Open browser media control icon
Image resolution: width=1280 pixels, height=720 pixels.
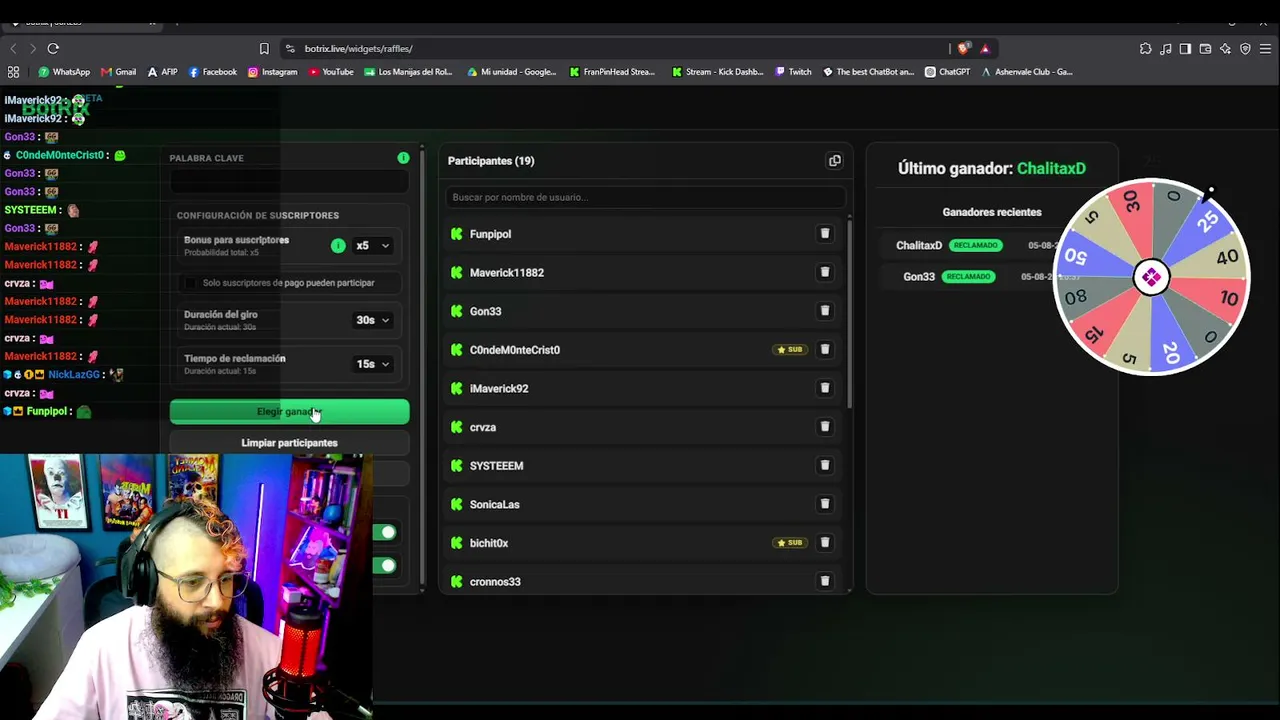[1165, 48]
